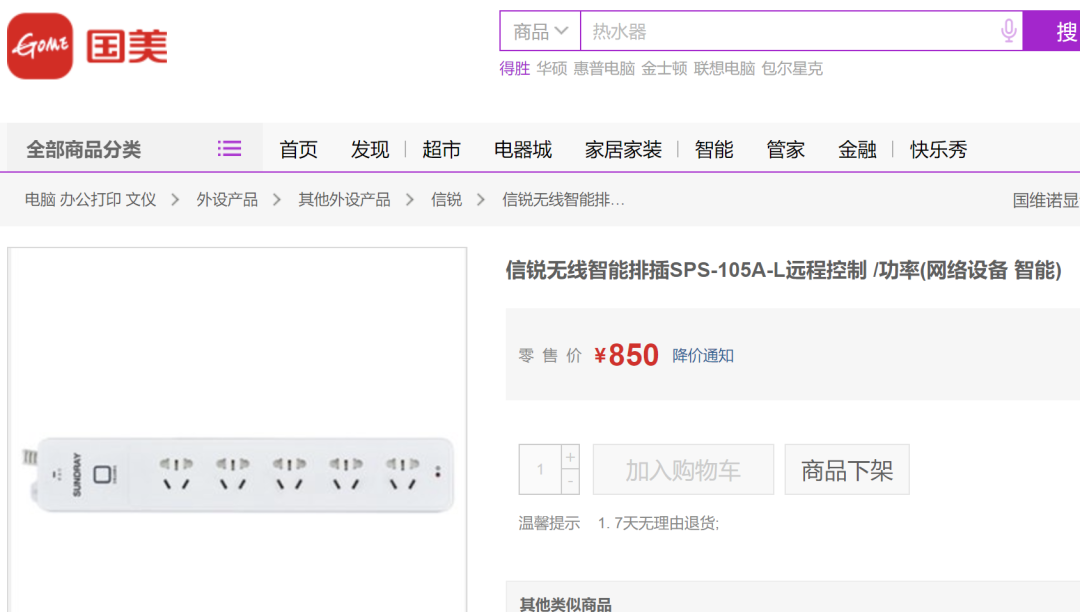Open the Gome red logo homepage
This screenshot has height=612, width=1080.
40,46
